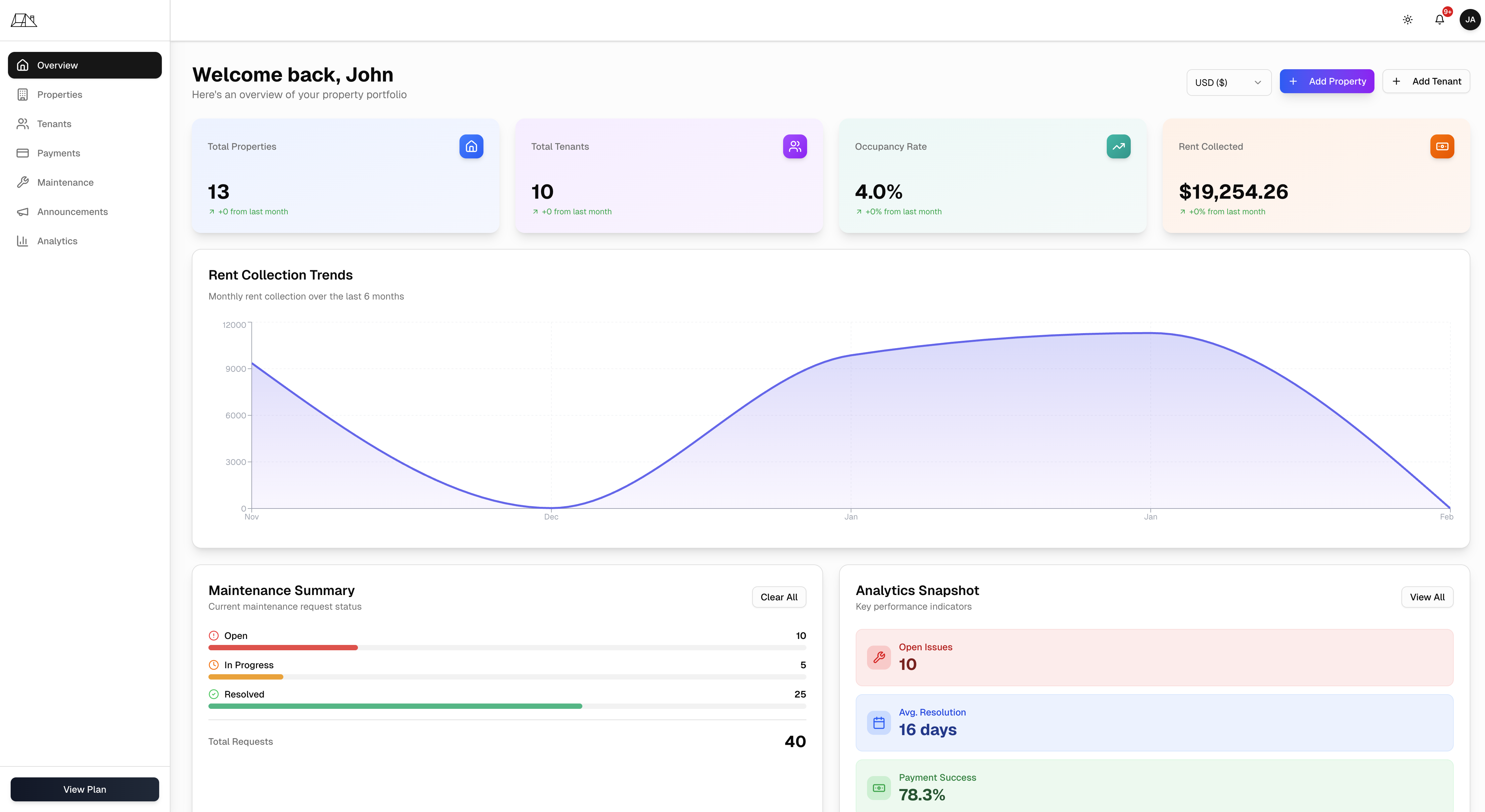Click Clear All in Maintenance Summary
Viewport: 1485px width, 812px height.
[778, 597]
